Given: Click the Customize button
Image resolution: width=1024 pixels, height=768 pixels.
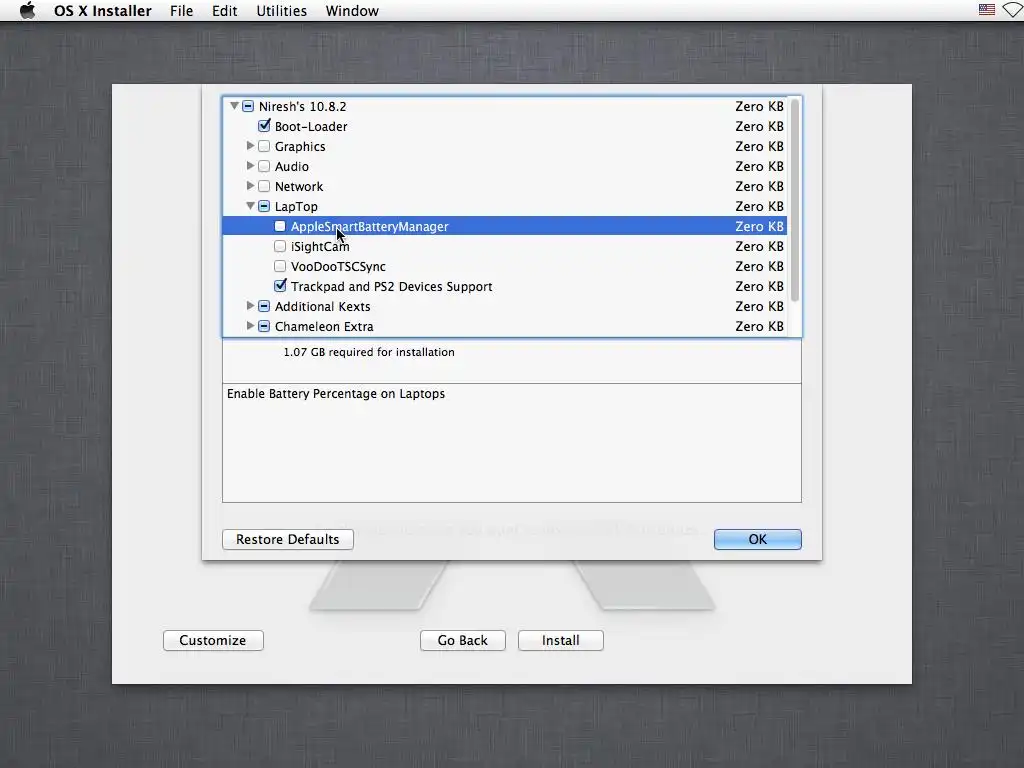Looking at the screenshot, I should (213, 640).
